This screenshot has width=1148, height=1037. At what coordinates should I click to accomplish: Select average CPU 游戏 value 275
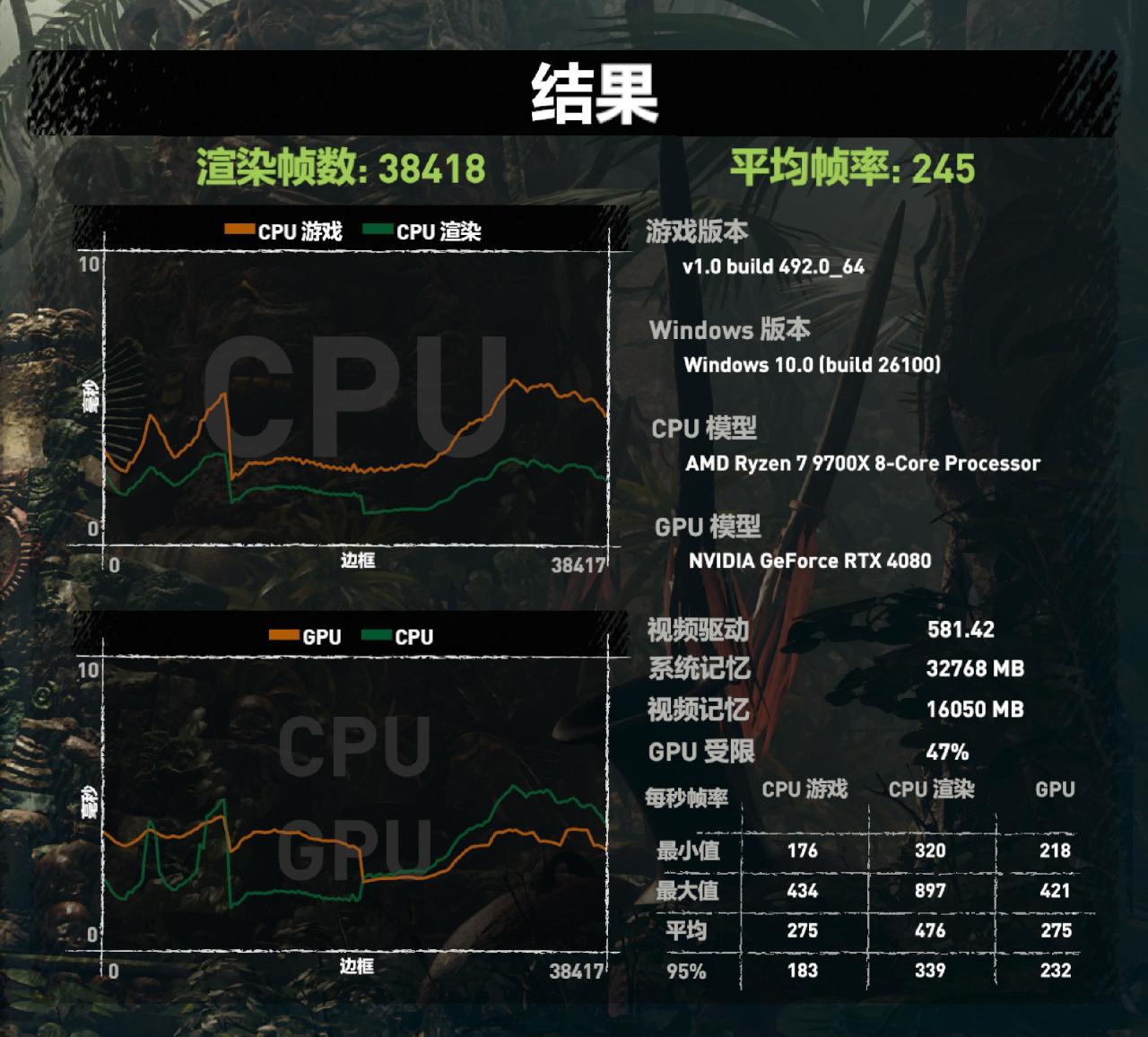coord(802,931)
